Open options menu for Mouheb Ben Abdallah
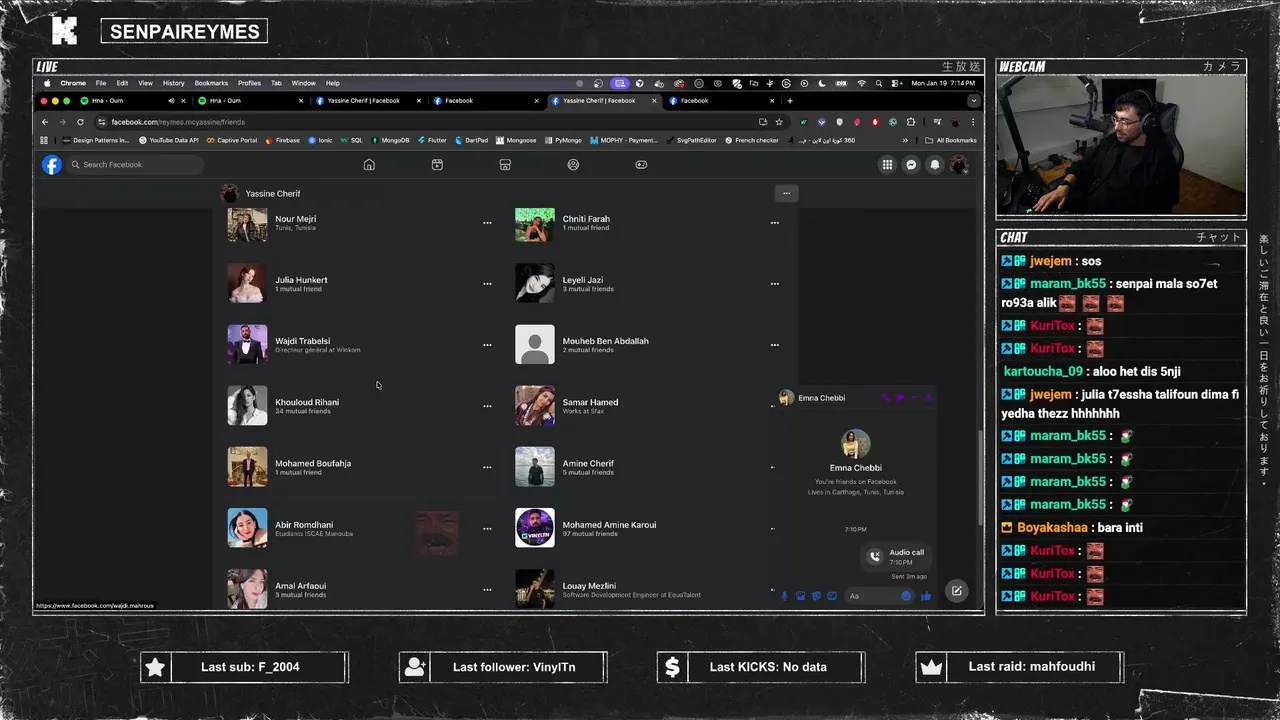This screenshot has width=1280, height=720. pos(774,345)
